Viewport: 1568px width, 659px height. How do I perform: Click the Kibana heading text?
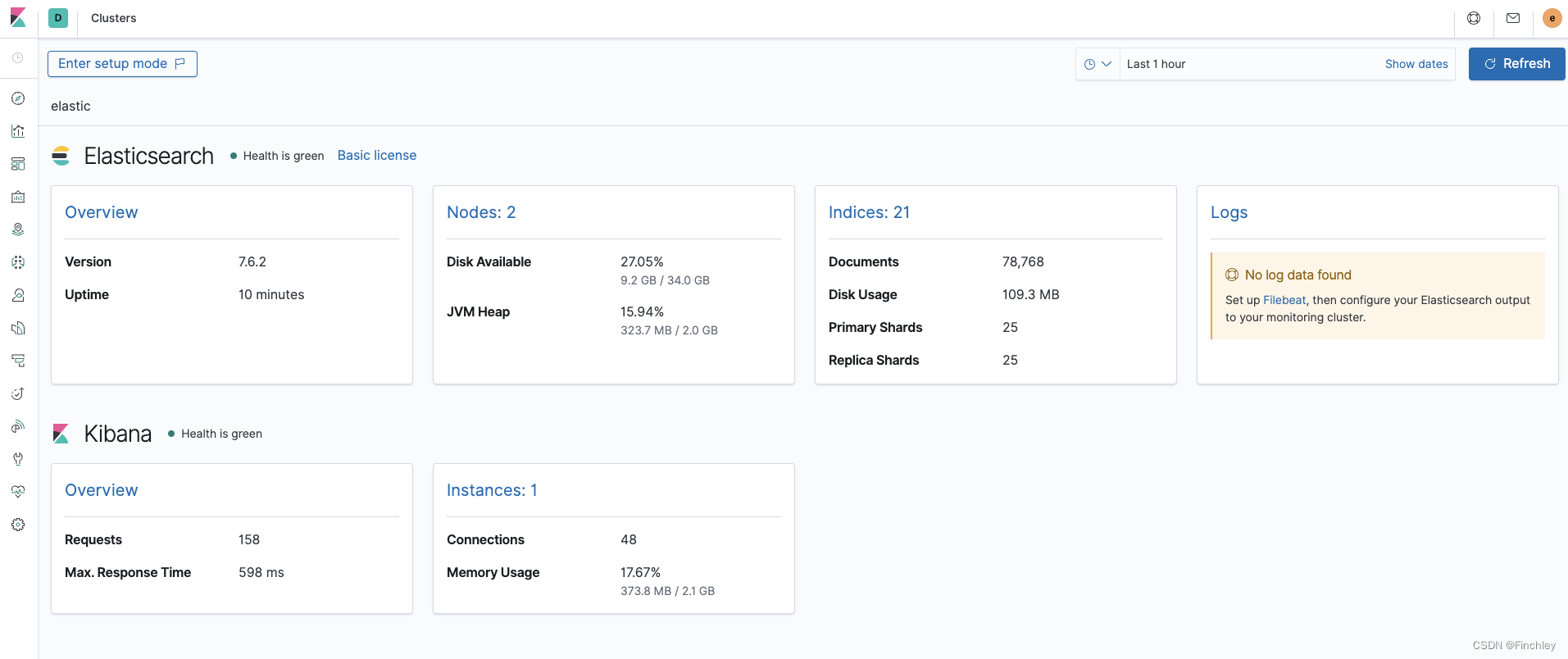(118, 434)
